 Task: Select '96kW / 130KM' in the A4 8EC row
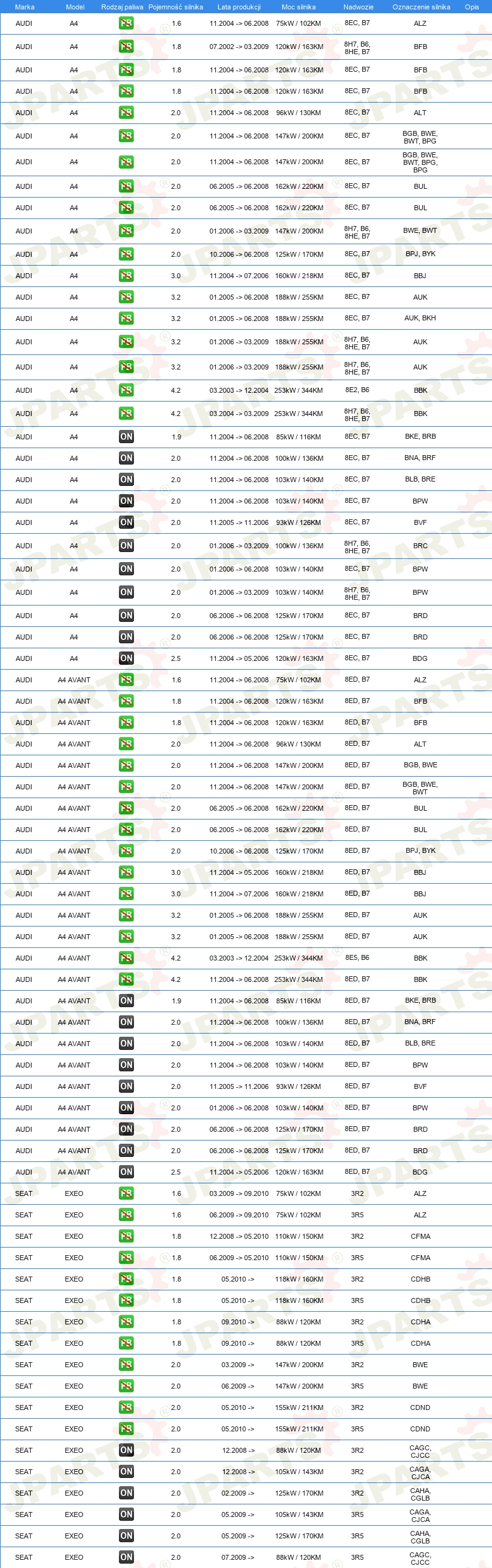pyautogui.click(x=298, y=113)
